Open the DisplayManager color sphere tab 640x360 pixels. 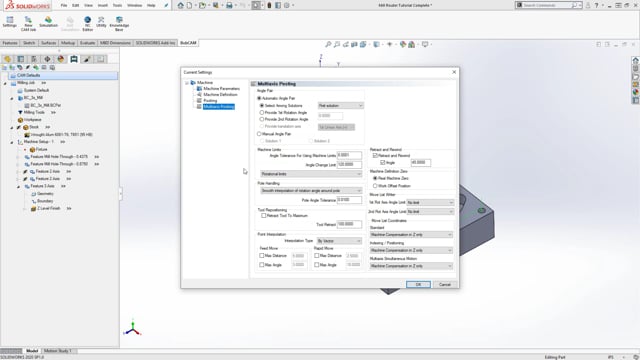[61, 59]
